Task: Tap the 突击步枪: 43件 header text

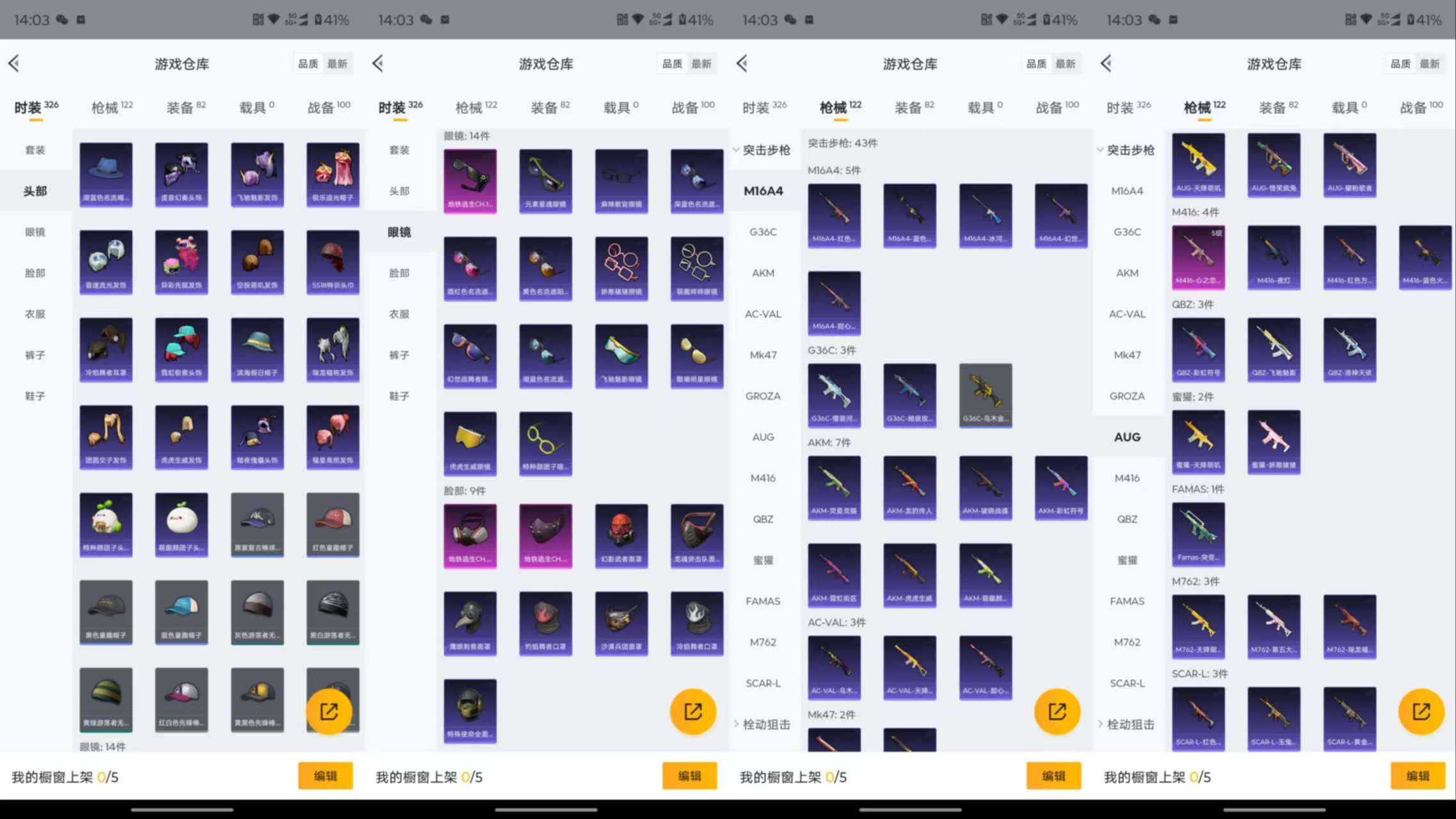Action: pos(842,143)
